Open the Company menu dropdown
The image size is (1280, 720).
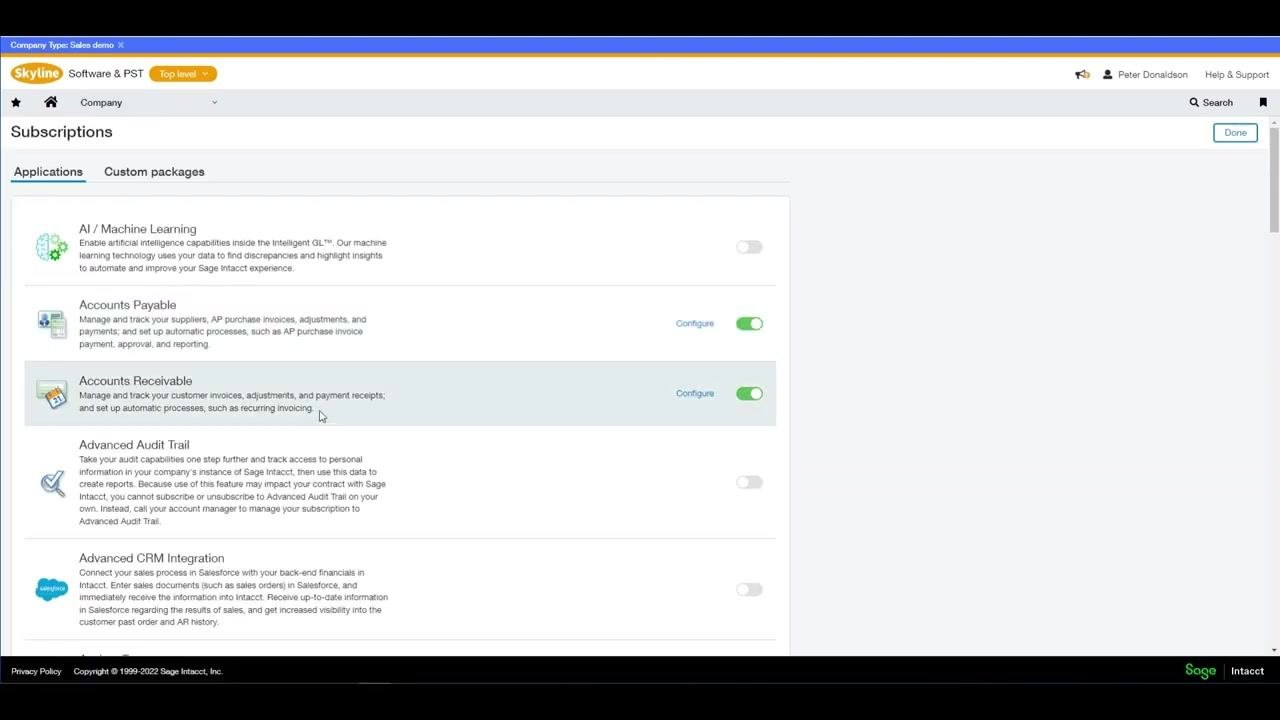[x=149, y=102]
